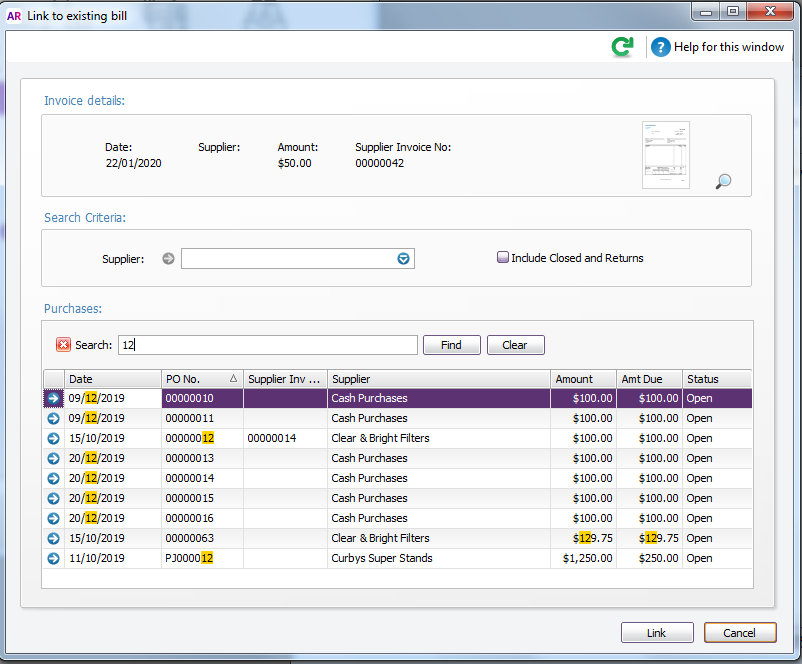Sort by the Date column header
Viewport: 802px width, 664px height.
112,379
